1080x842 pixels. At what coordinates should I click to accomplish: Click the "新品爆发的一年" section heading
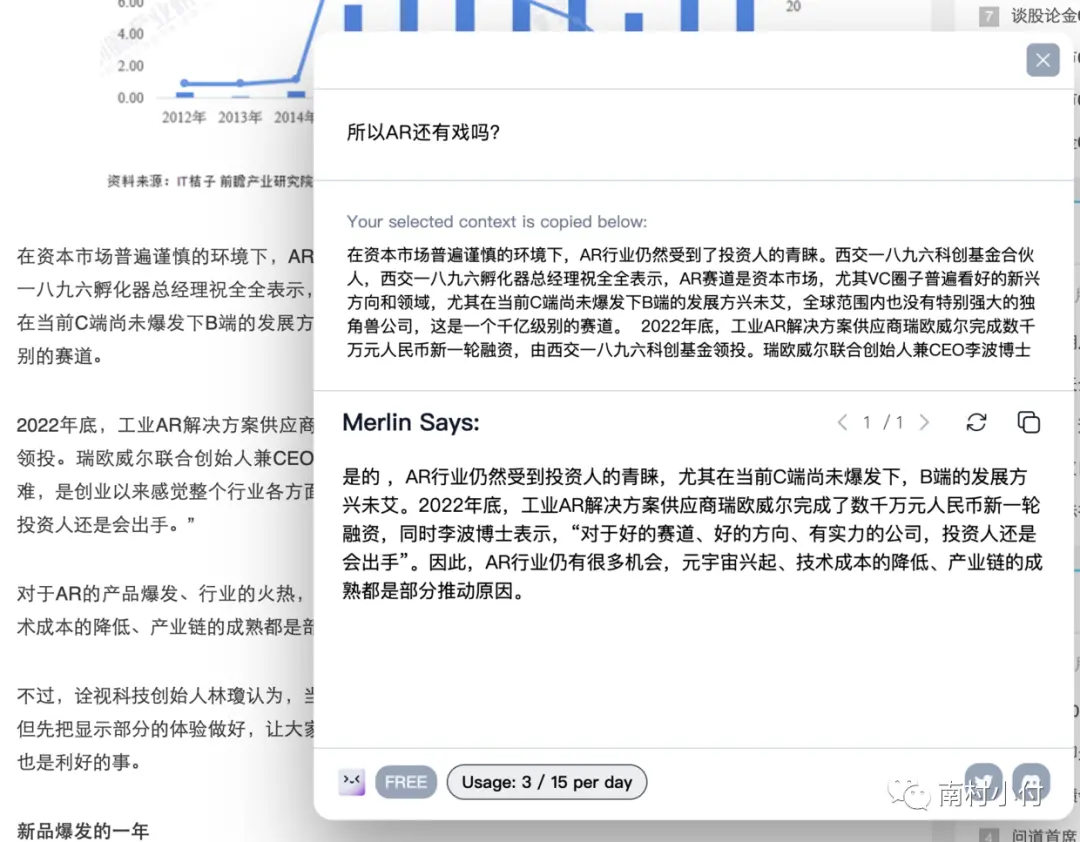click(83, 830)
